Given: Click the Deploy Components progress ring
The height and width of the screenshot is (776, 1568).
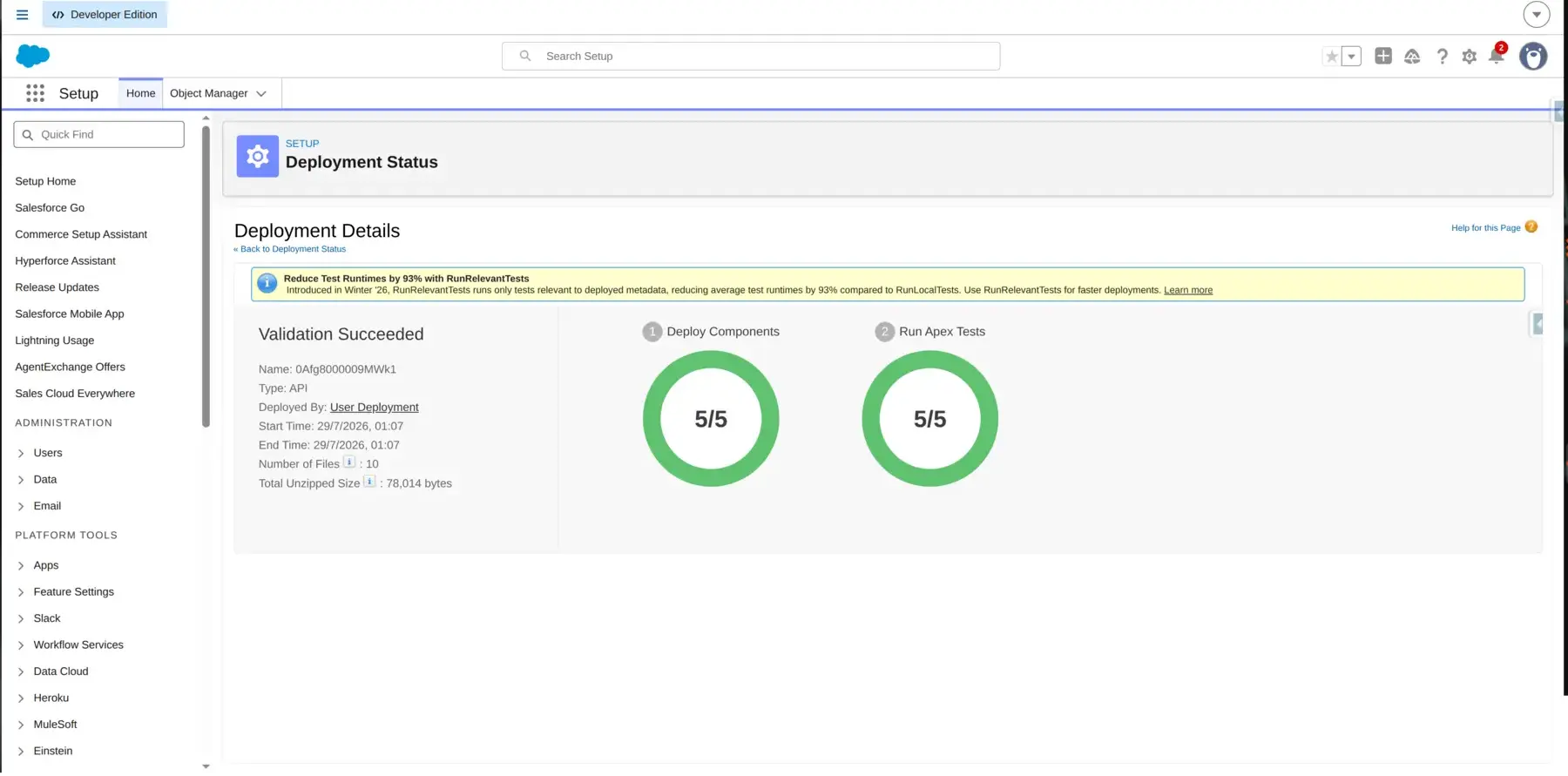Looking at the screenshot, I should (x=711, y=419).
